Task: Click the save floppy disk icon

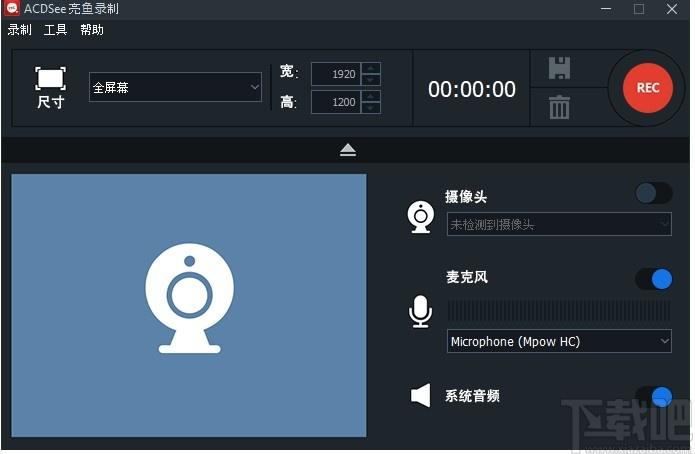Action: pos(559,68)
